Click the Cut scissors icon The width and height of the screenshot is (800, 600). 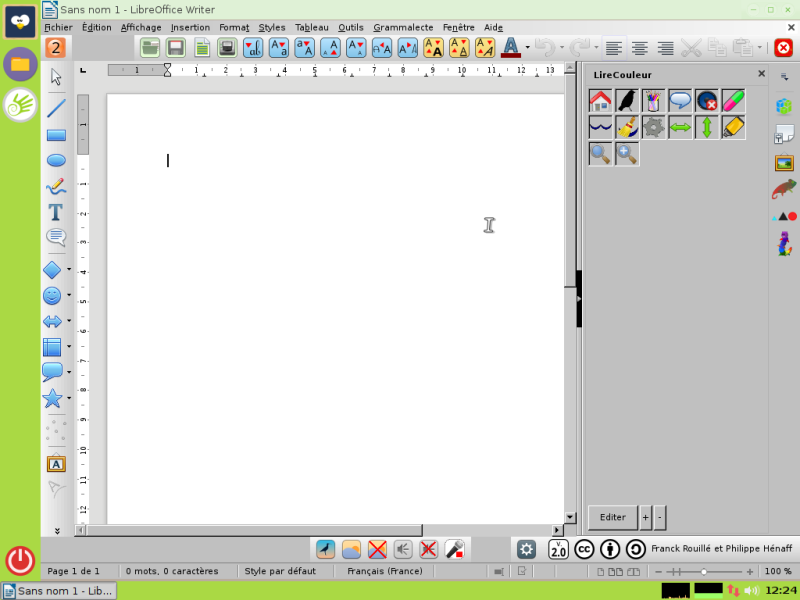point(691,48)
